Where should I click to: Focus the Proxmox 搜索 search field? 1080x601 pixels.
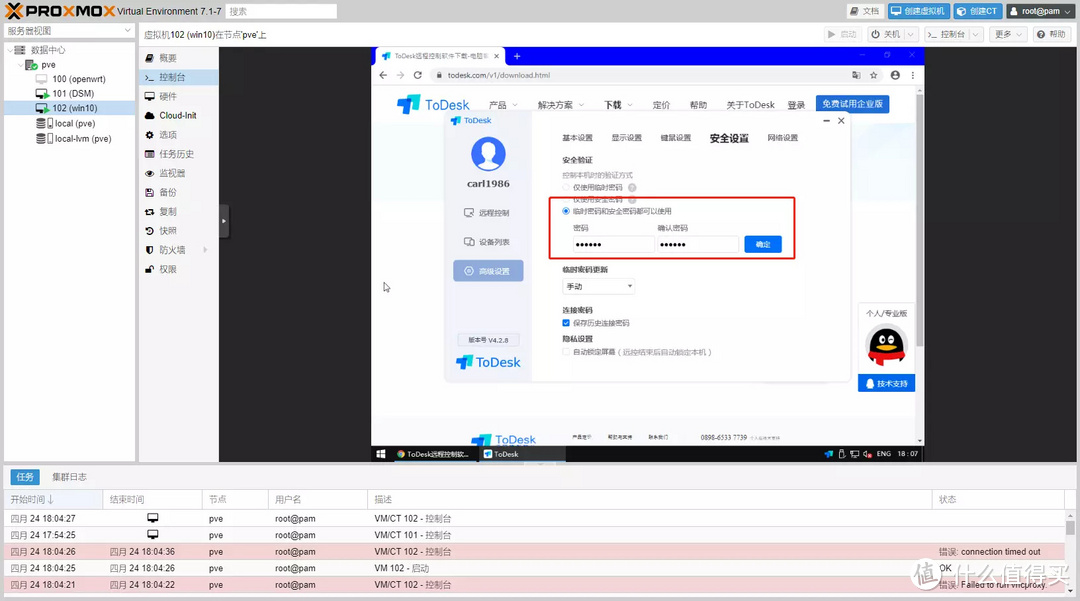(281, 11)
